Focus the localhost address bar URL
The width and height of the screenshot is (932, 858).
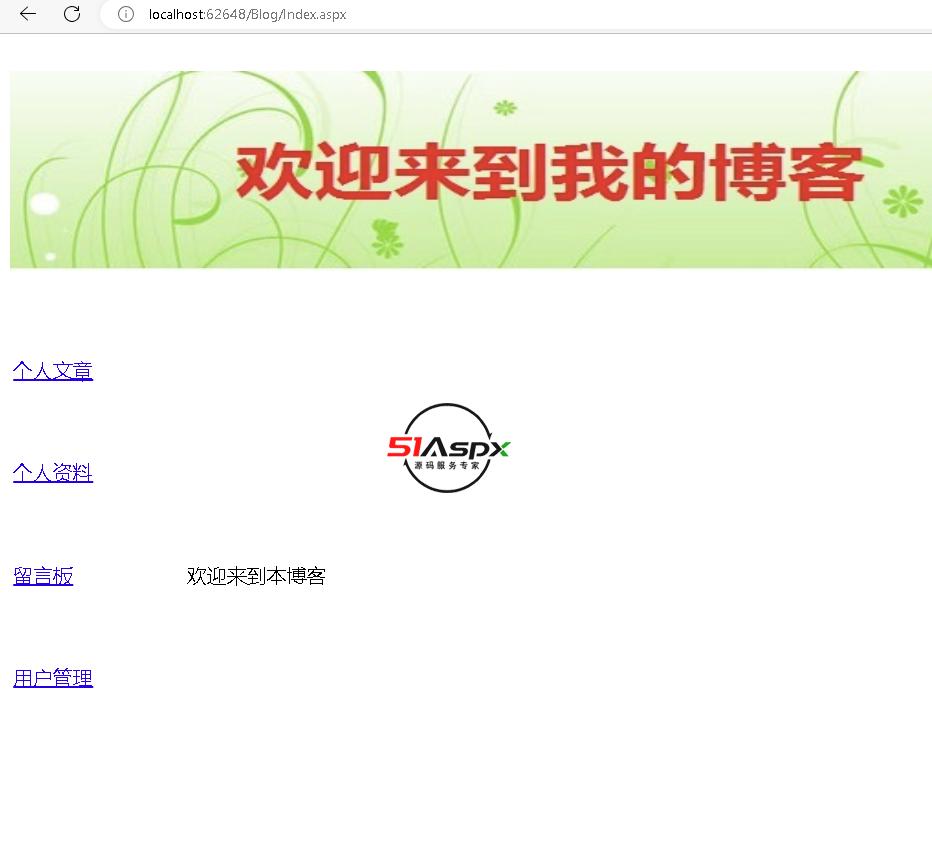click(247, 14)
